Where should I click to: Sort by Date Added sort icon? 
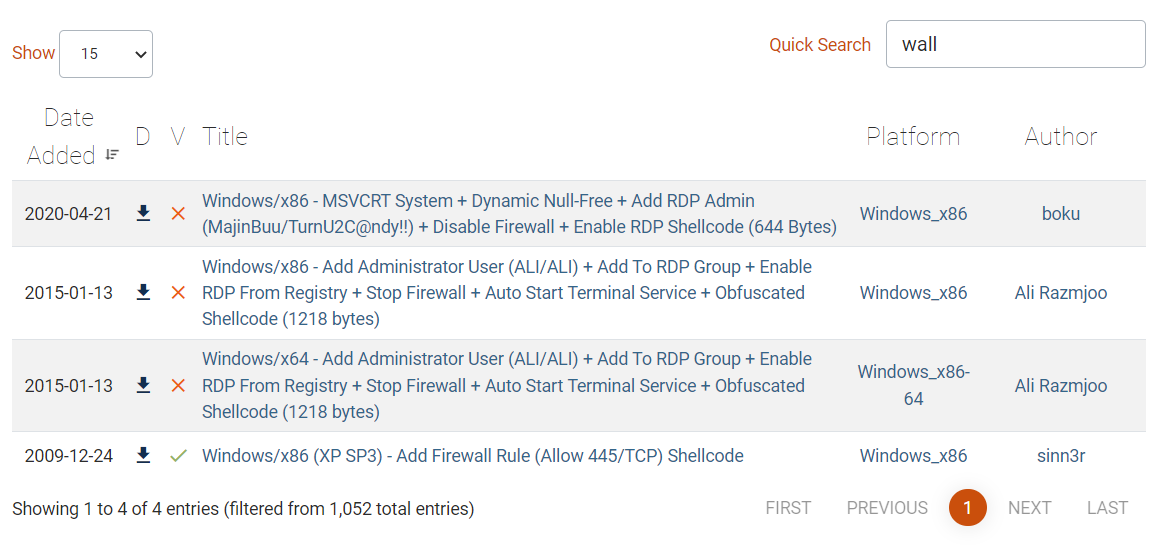click(x=113, y=155)
